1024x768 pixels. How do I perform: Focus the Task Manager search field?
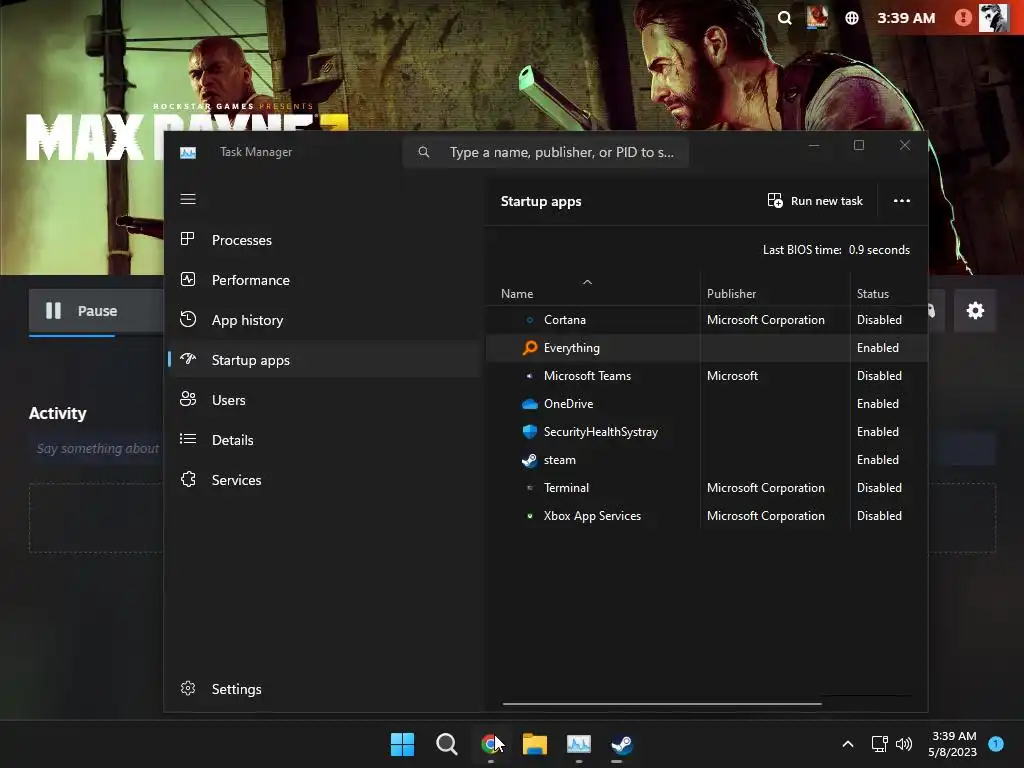546,152
